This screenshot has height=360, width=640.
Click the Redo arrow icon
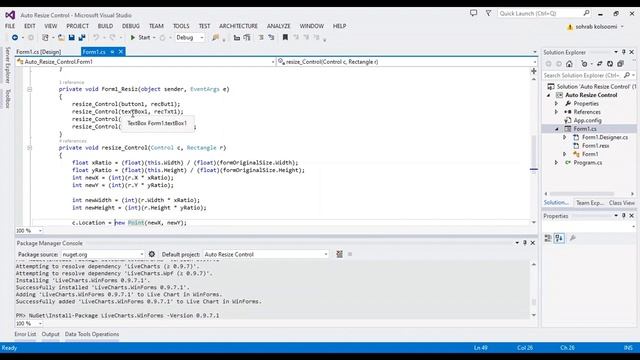pos(112,38)
